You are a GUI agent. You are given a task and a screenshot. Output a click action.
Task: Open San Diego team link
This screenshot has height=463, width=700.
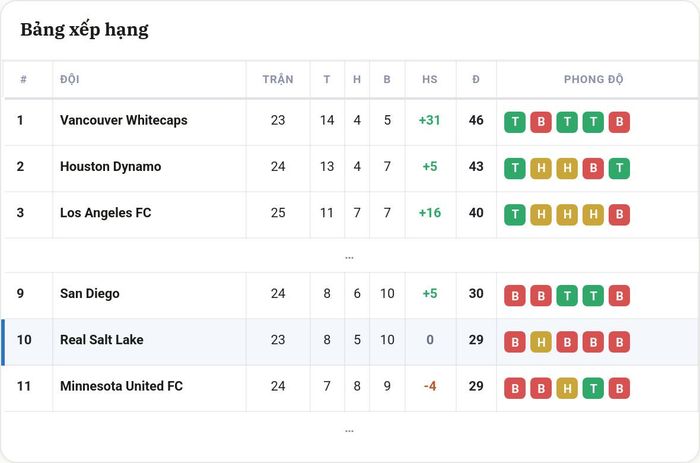click(x=90, y=293)
